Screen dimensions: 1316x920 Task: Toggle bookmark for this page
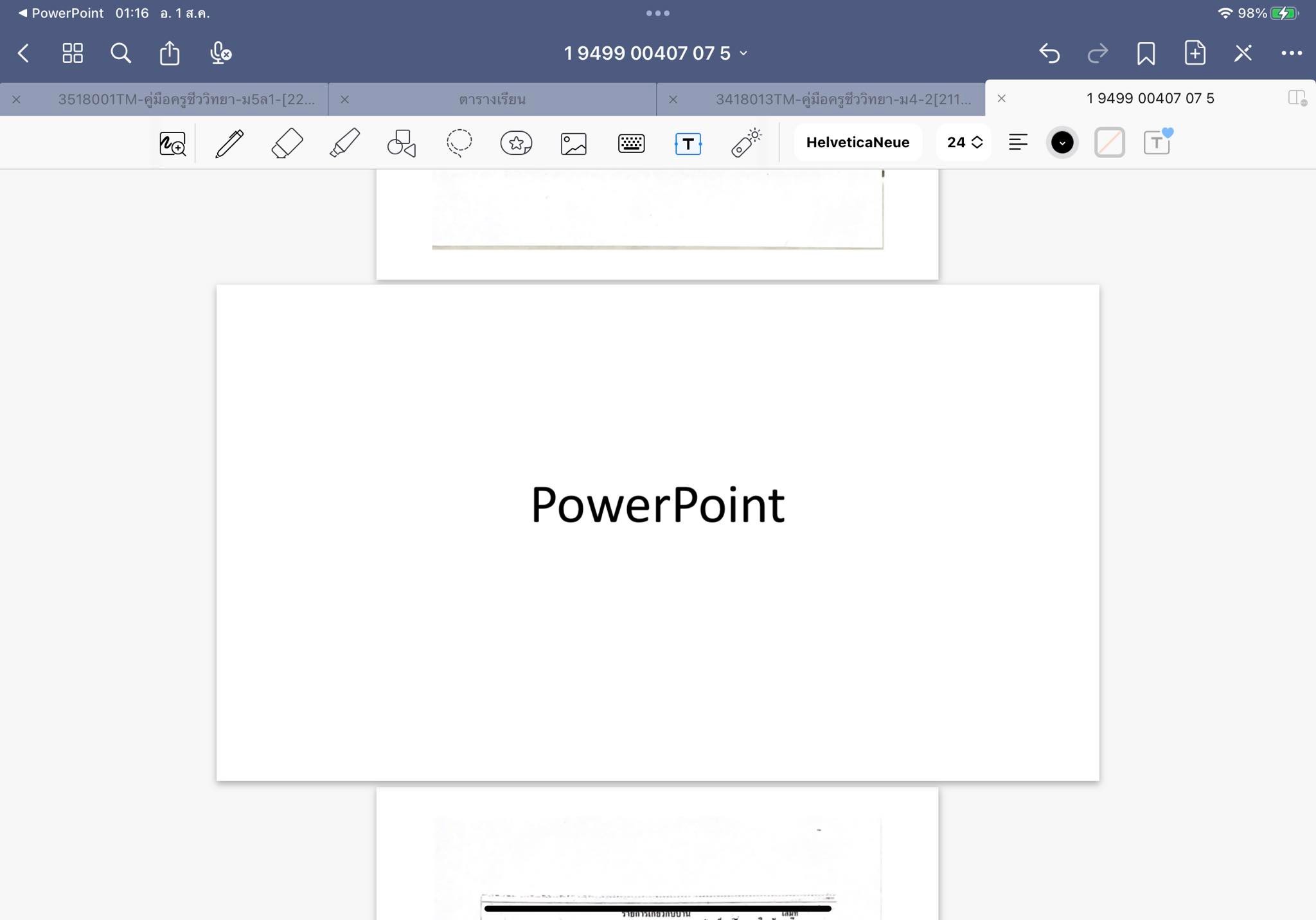1146,53
